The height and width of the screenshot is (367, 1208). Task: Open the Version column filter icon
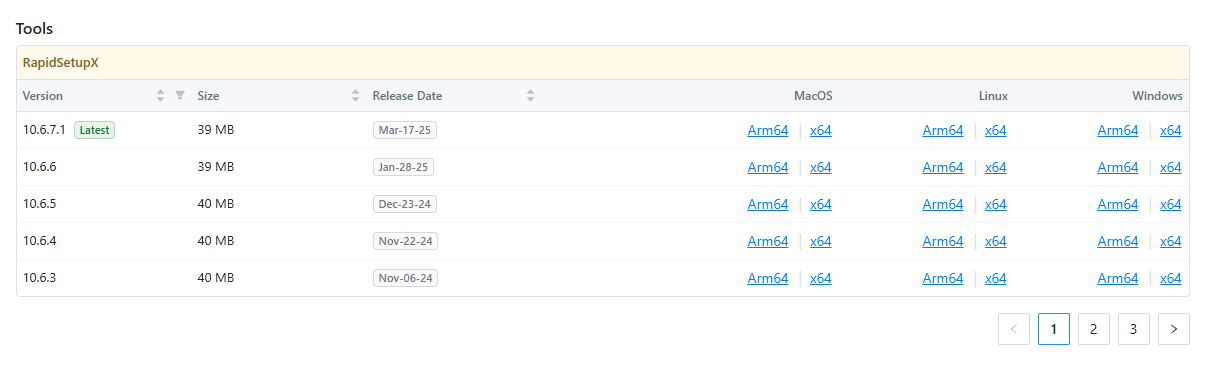180,96
